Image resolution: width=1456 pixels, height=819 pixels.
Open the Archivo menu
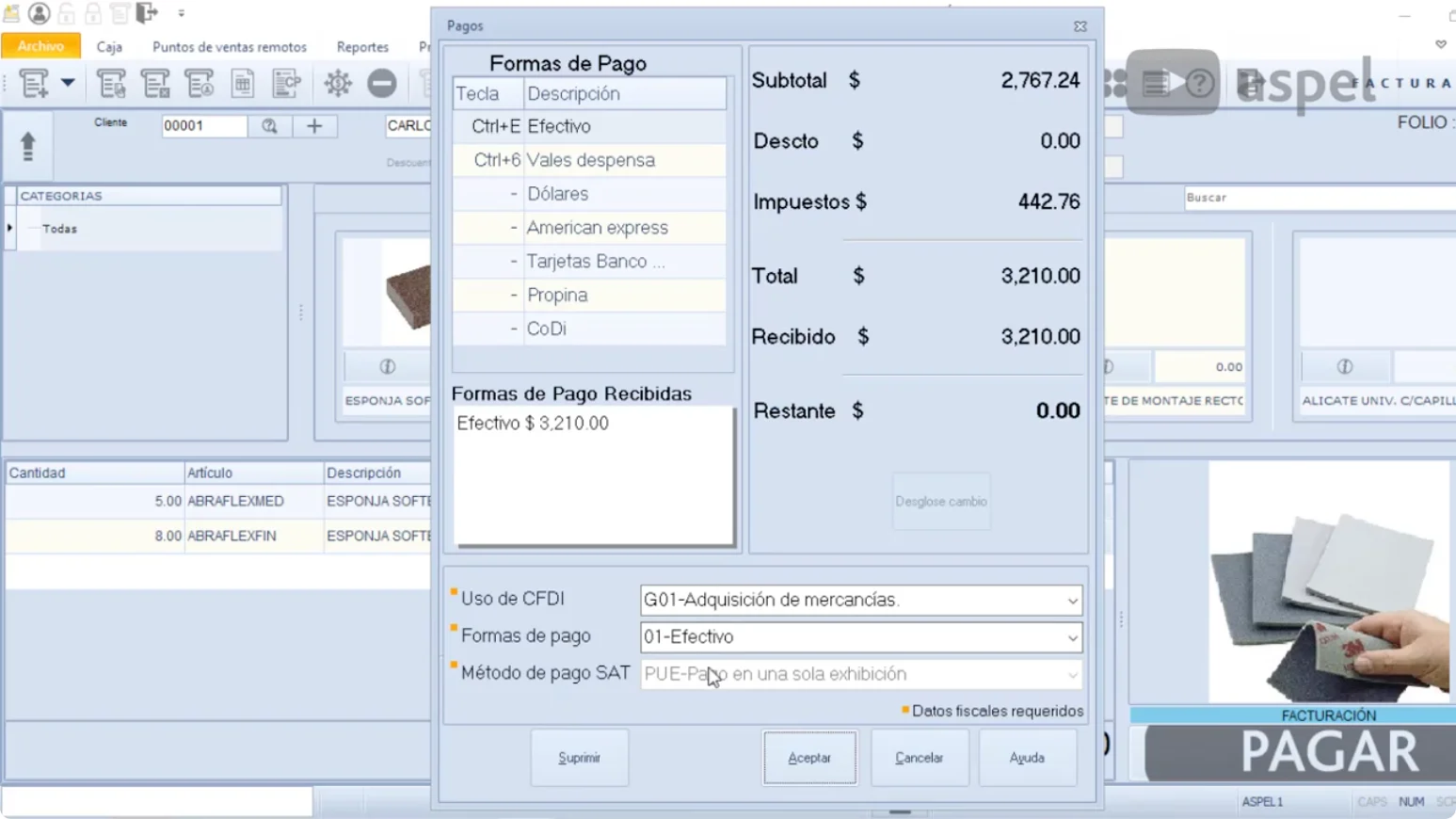click(40, 46)
